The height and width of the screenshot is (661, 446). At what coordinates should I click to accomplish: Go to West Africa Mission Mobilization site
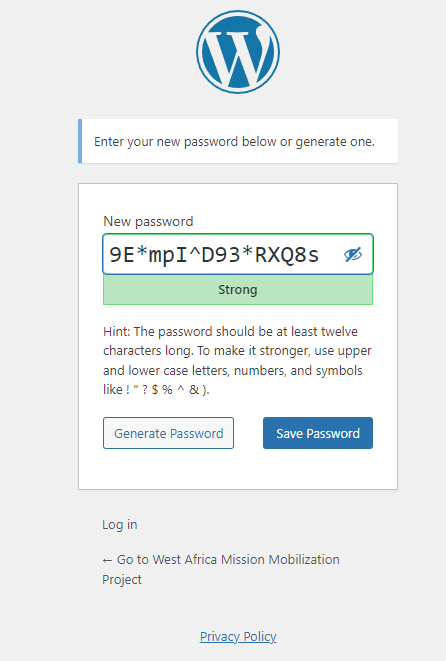[x=221, y=569]
